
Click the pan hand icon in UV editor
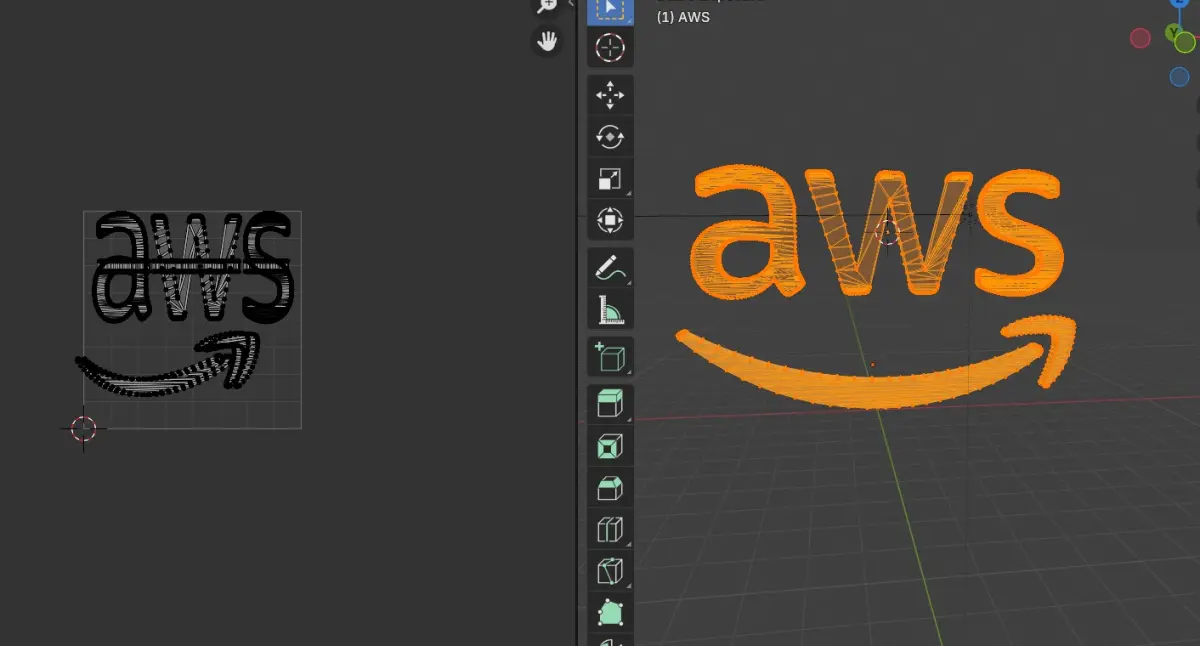[x=546, y=41]
